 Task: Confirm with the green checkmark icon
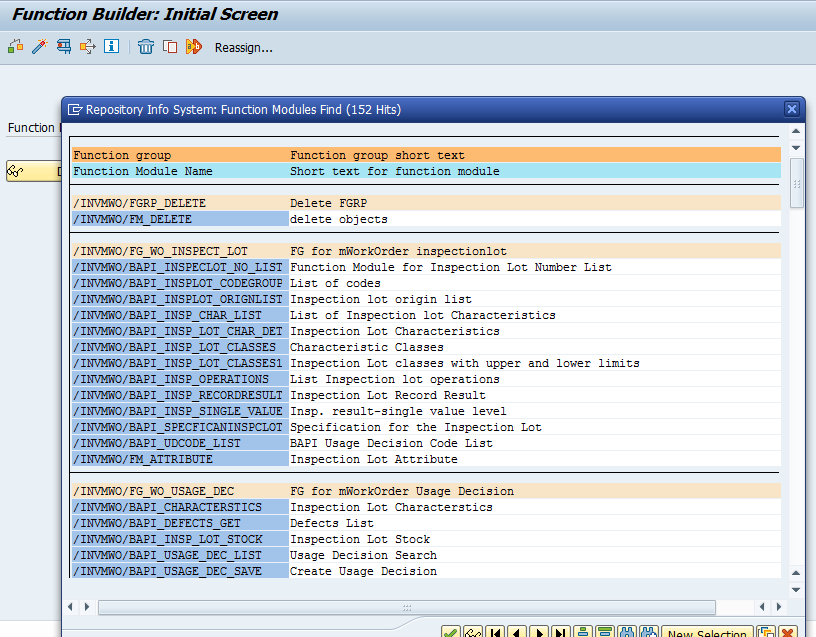pyautogui.click(x=450, y=630)
